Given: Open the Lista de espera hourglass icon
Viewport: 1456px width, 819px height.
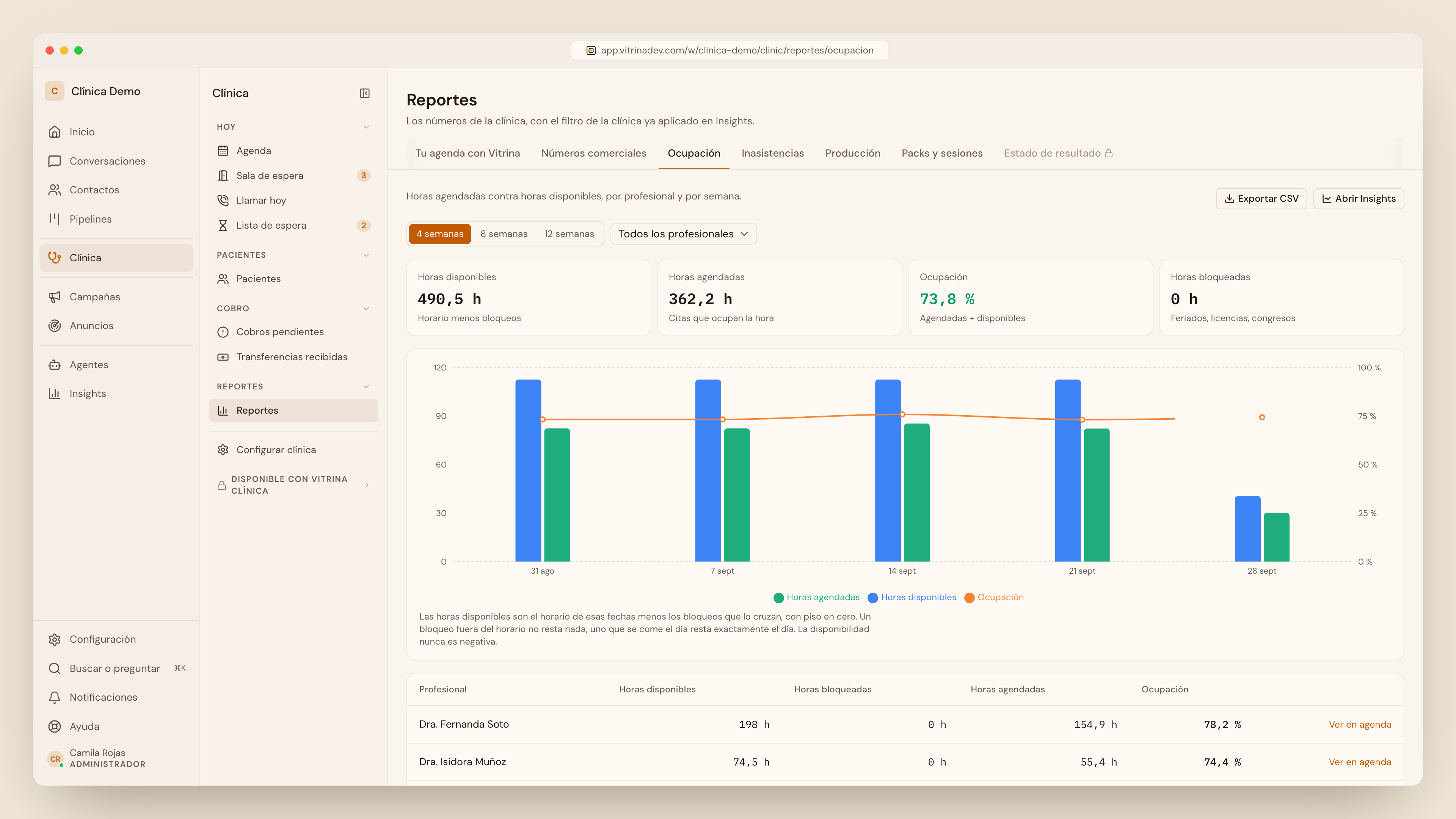Looking at the screenshot, I should tap(223, 226).
